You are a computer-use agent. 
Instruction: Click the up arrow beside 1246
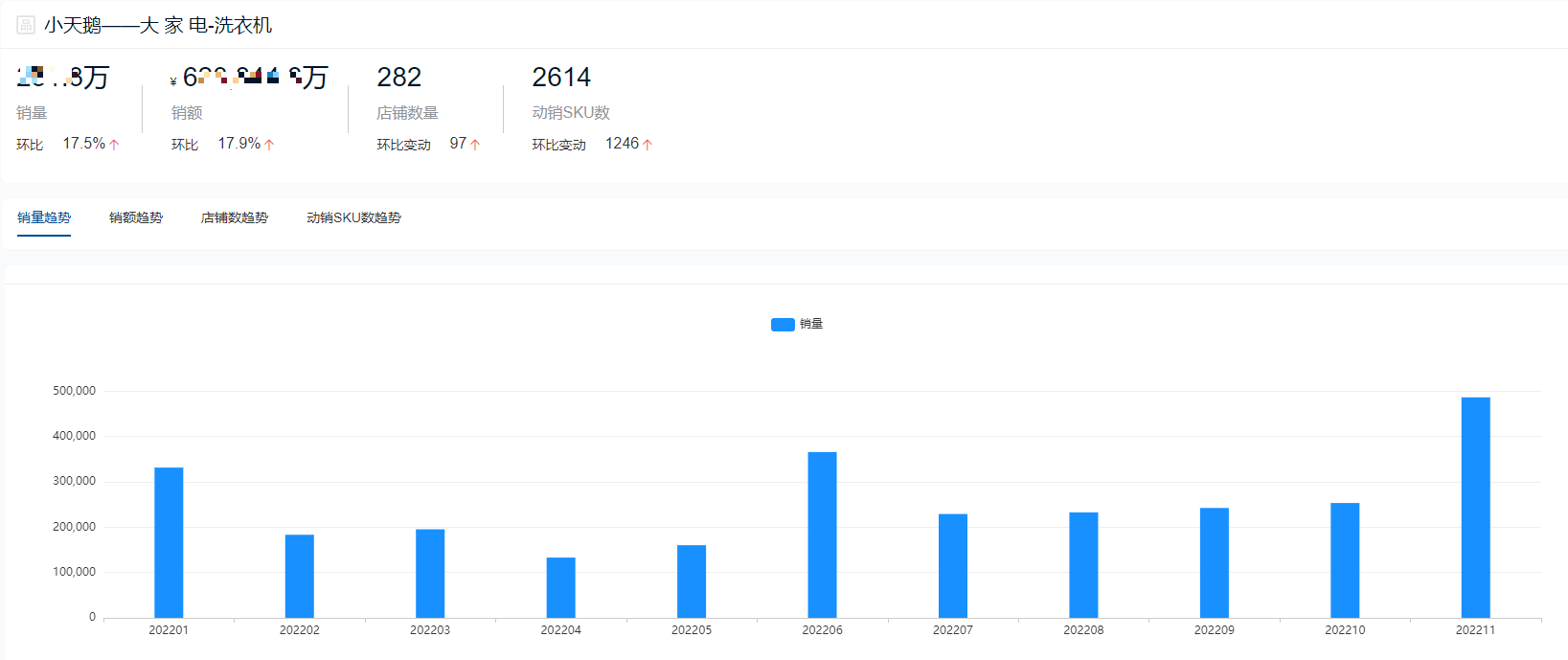point(648,145)
